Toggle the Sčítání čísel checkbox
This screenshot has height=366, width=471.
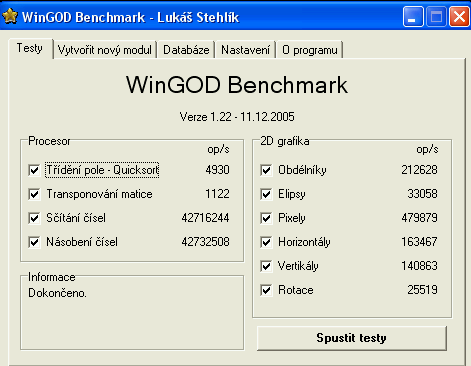click(x=34, y=218)
